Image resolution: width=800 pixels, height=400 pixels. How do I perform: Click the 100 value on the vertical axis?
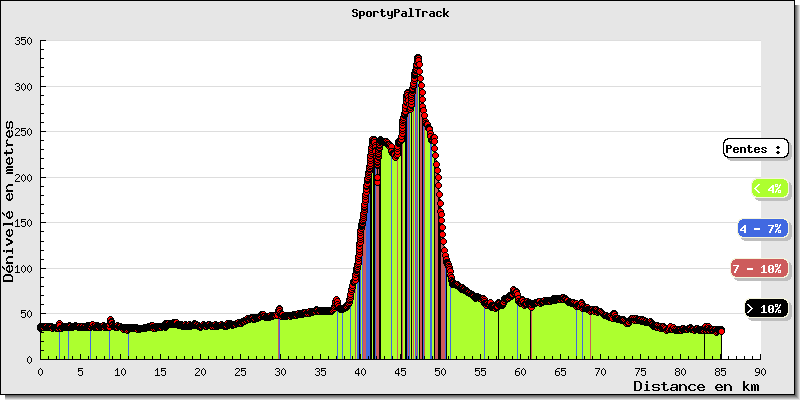click(x=21, y=268)
